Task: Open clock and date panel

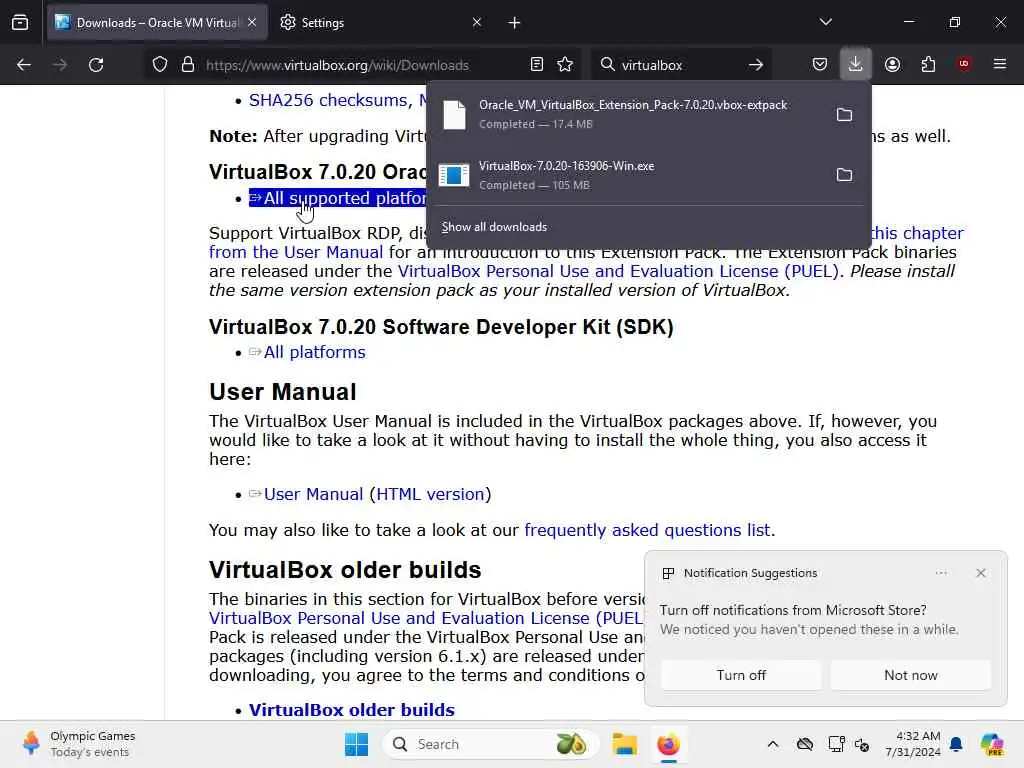Action: pyautogui.click(x=913, y=744)
